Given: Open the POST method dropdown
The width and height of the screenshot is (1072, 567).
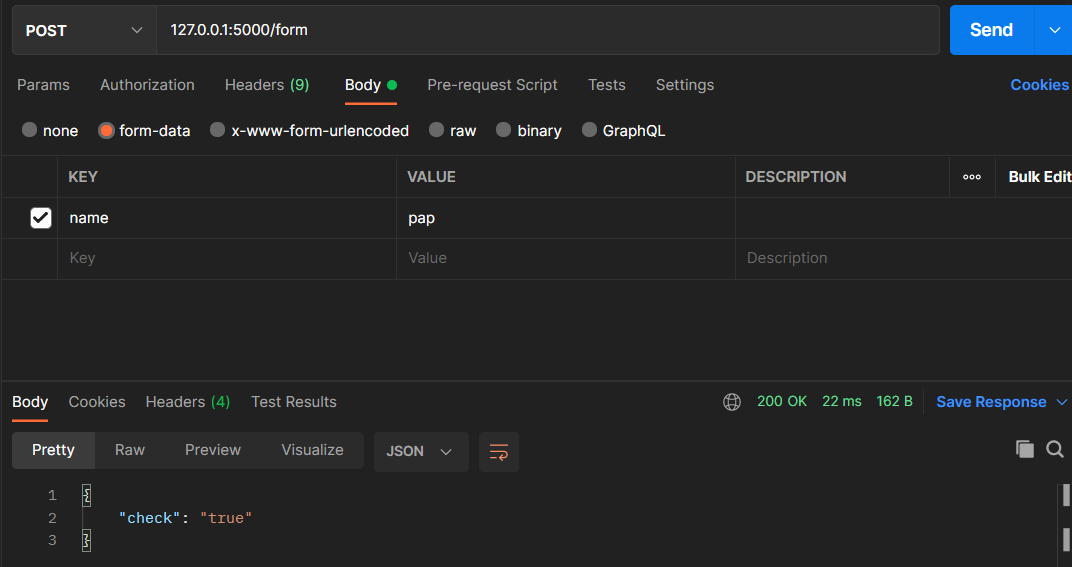Looking at the screenshot, I should [x=84, y=30].
